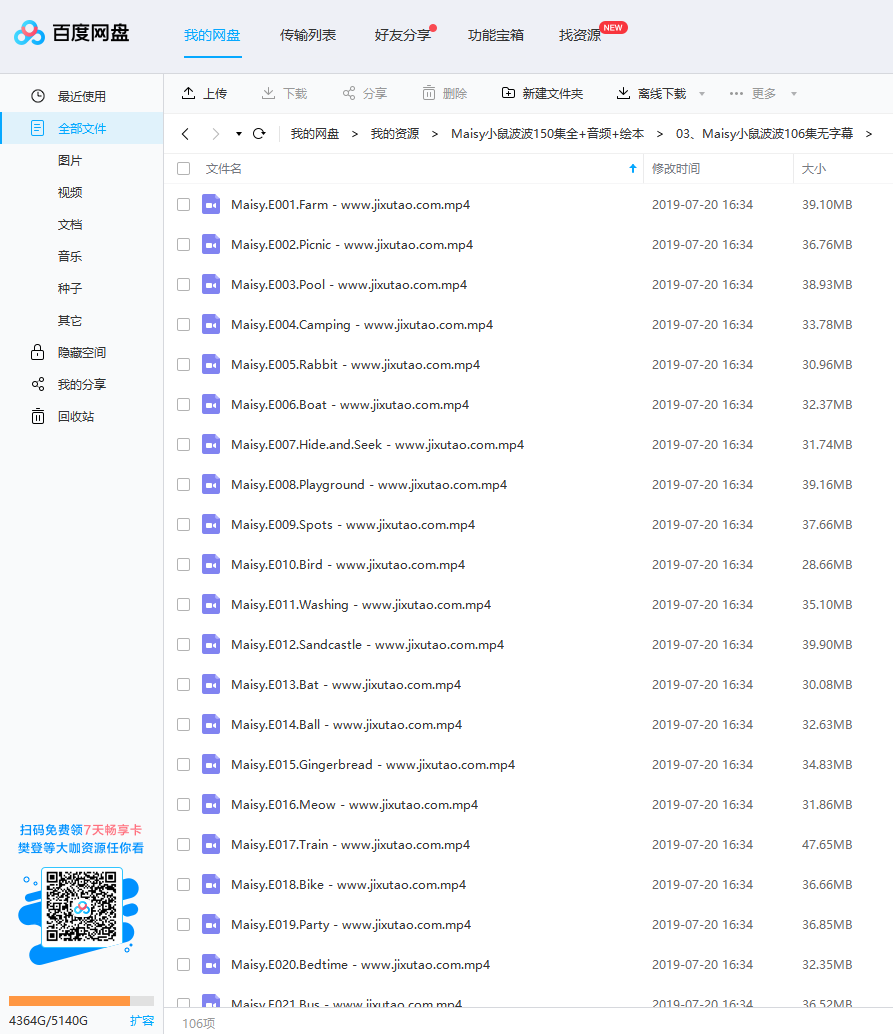Screen dimensions: 893x1034
Task: Click video icon of Maisy.E004.Camping
Action: pyautogui.click(x=211, y=324)
